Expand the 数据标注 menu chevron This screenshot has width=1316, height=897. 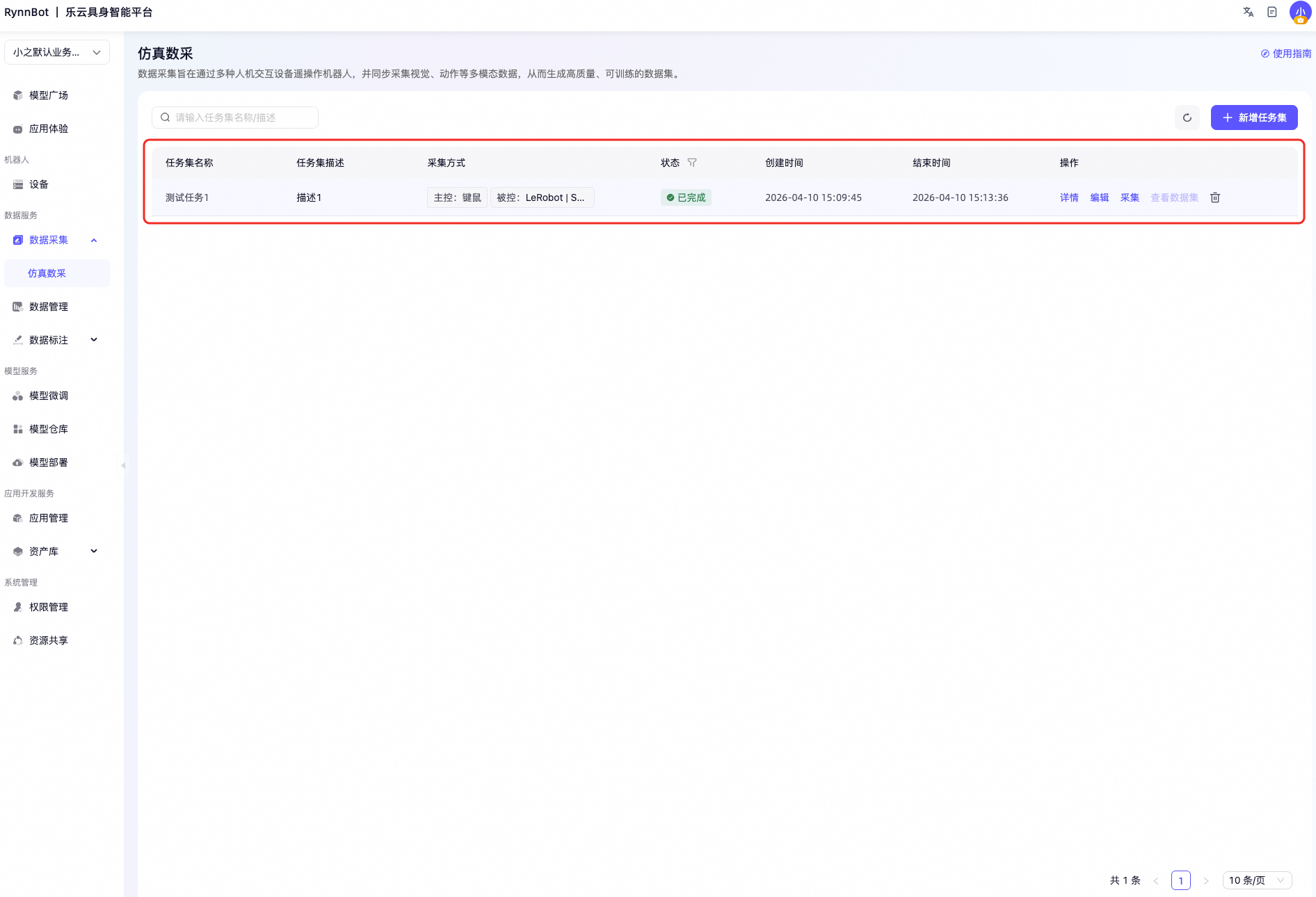(94, 340)
